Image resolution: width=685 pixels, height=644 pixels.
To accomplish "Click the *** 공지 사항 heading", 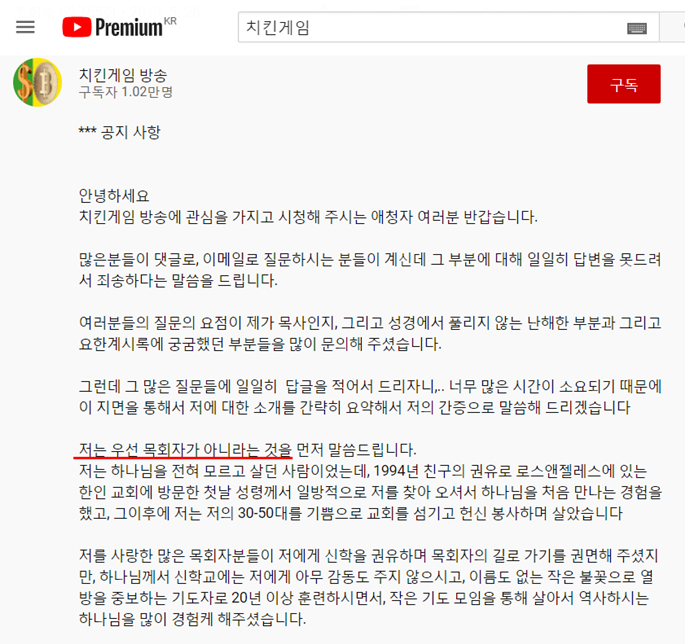I will click(120, 132).
